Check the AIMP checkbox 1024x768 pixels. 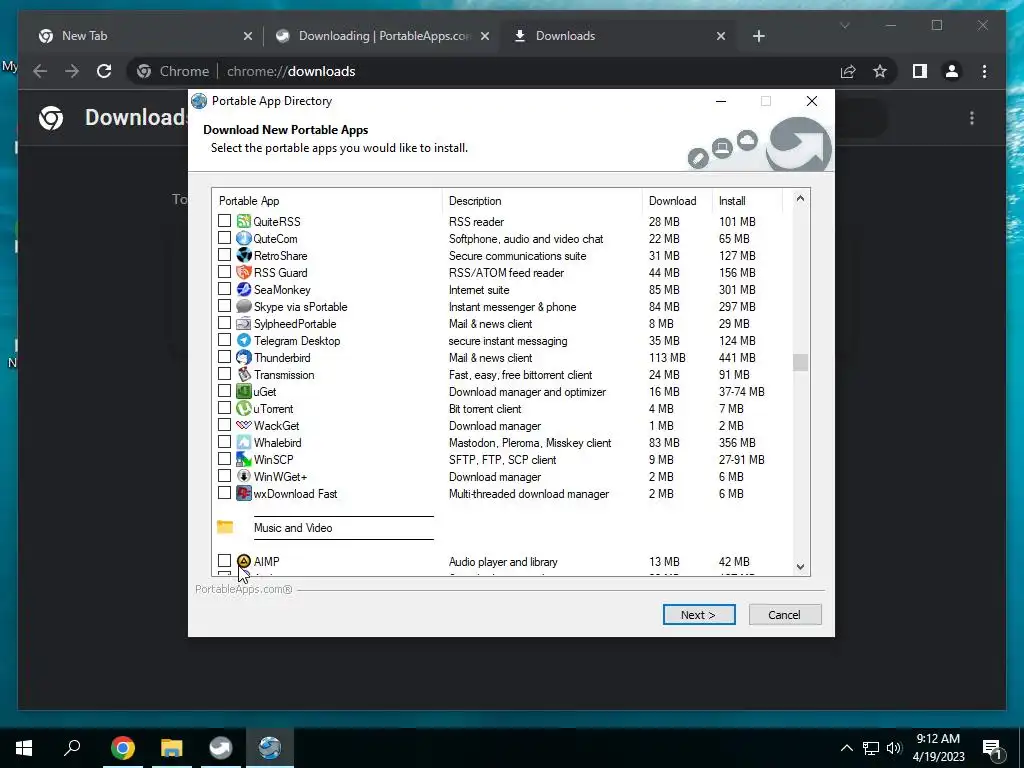(x=224, y=560)
